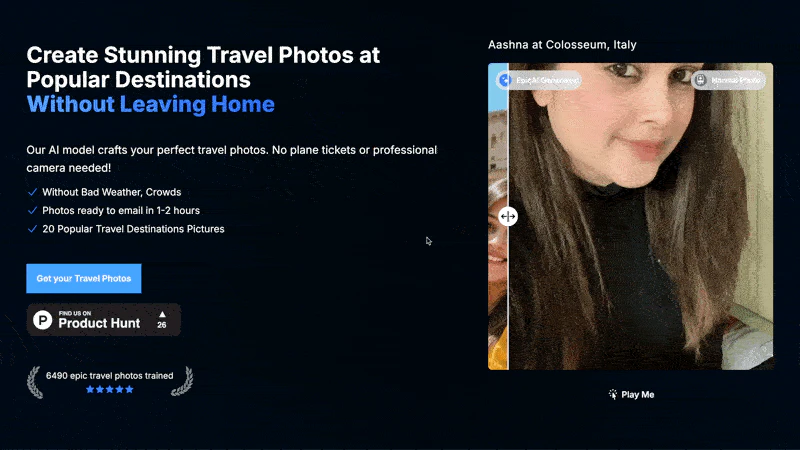
Task: Click the 'Aashna at Colosseum, Italy' caption
Action: pyautogui.click(x=562, y=45)
